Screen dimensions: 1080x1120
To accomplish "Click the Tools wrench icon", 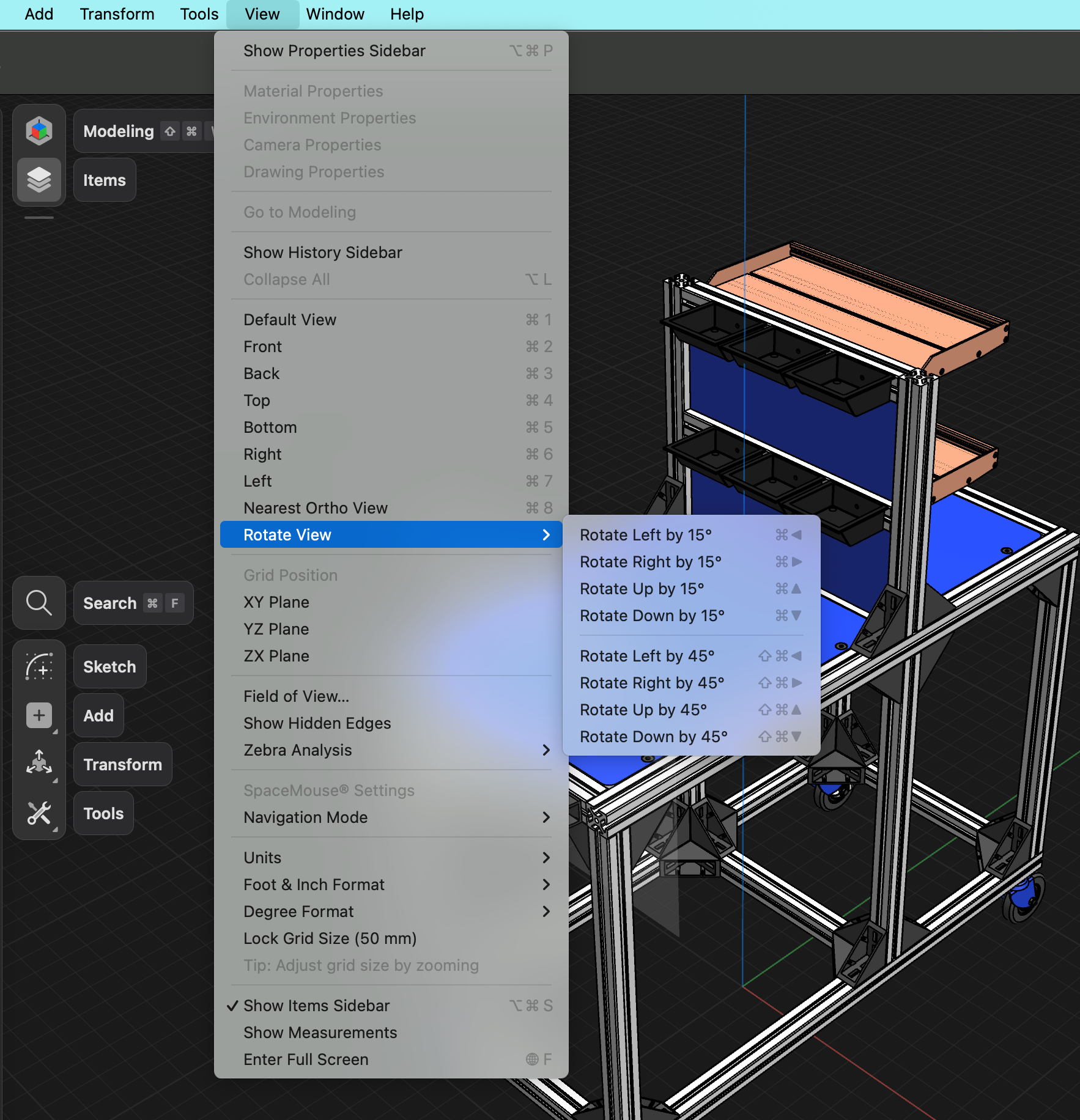I will (39, 813).
